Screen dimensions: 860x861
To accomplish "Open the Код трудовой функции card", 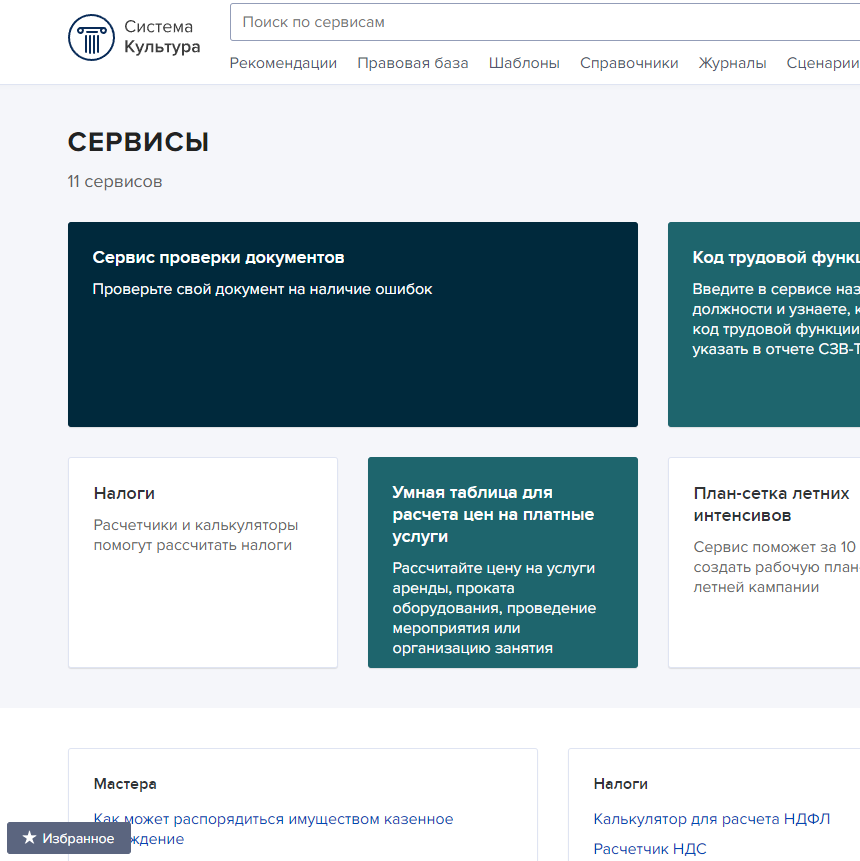I will [764, 325].
